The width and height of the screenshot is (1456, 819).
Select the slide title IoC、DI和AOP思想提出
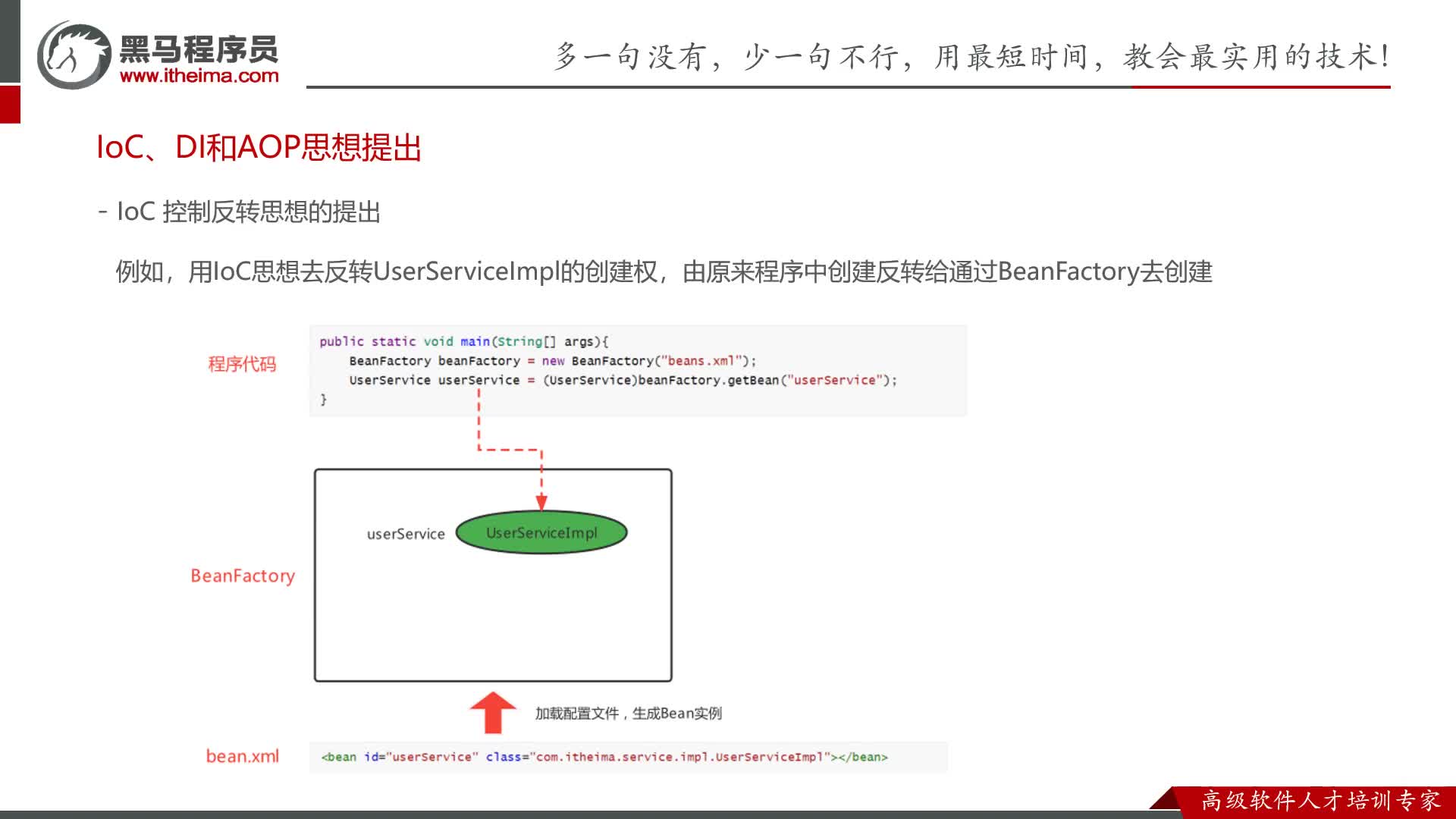coord(259,147)
